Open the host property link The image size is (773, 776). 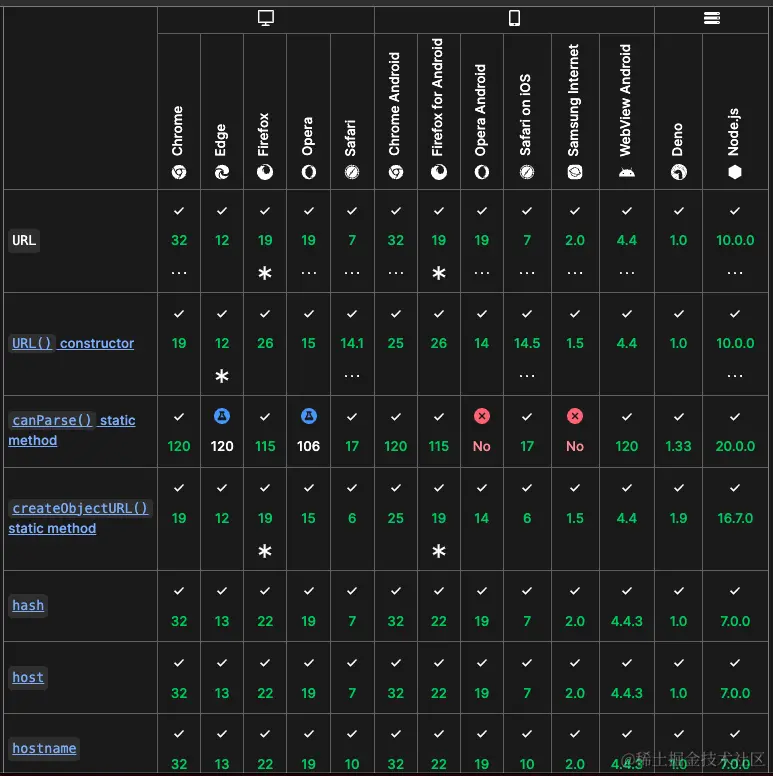coord(28,677)
